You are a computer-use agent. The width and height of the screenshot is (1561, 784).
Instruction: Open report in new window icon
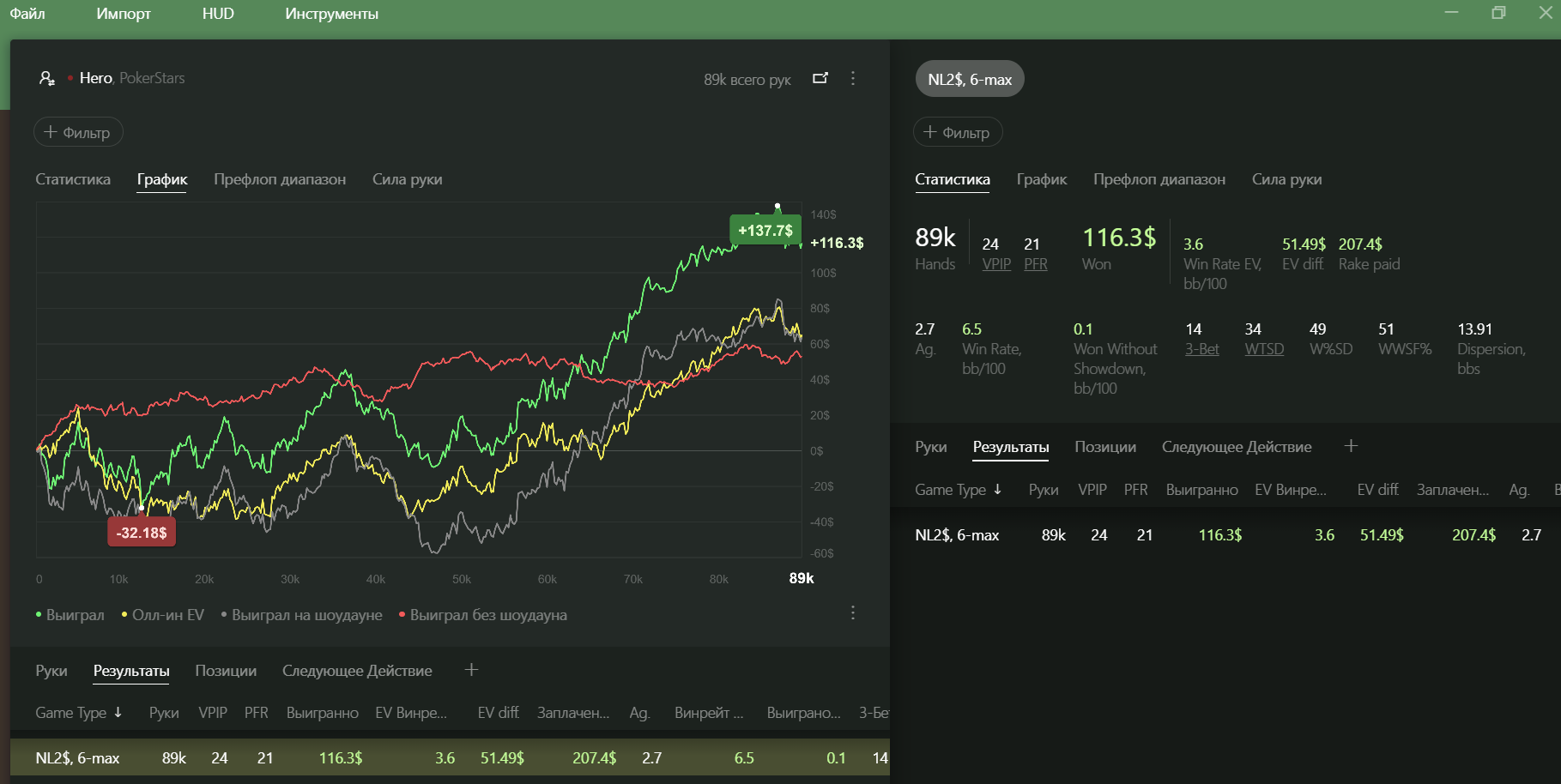[820, 78]
